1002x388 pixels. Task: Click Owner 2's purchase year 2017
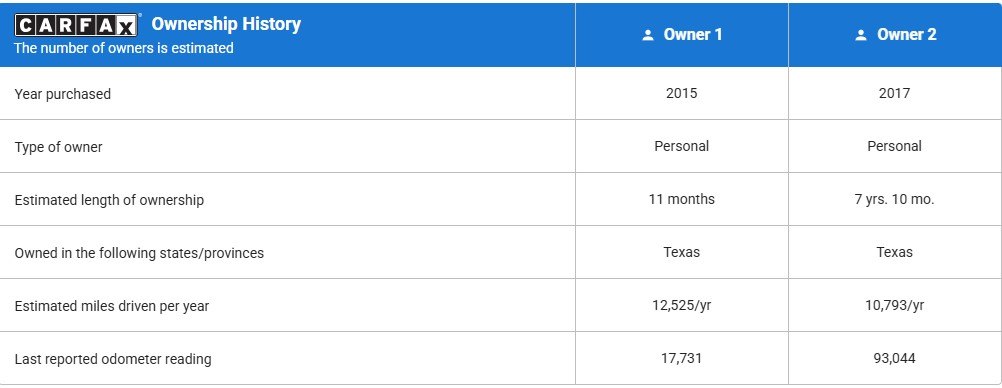click(x=894, y=93)
